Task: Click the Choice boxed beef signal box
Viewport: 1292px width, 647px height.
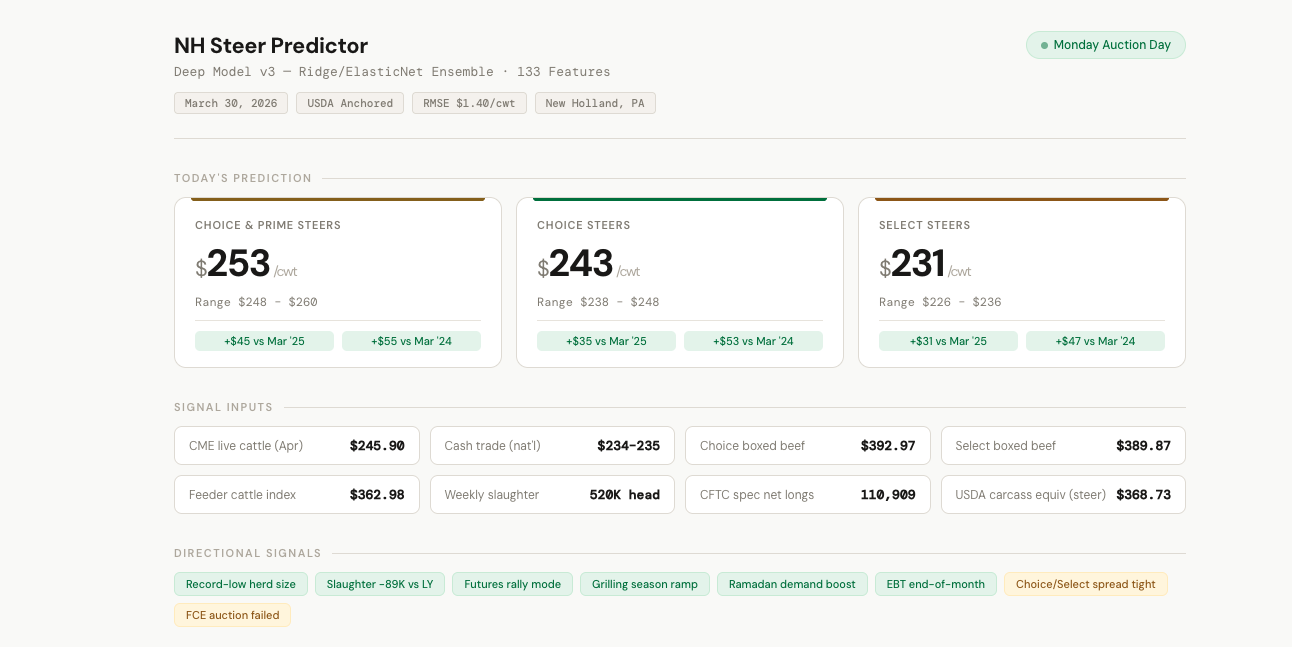Action: pos(808,446)
